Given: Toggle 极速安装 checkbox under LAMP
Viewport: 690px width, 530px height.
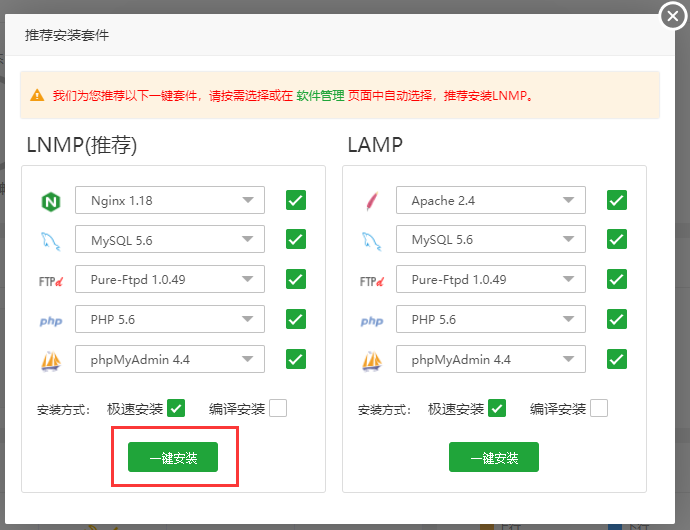Looking at the screenshot, I should pos(497,408).
